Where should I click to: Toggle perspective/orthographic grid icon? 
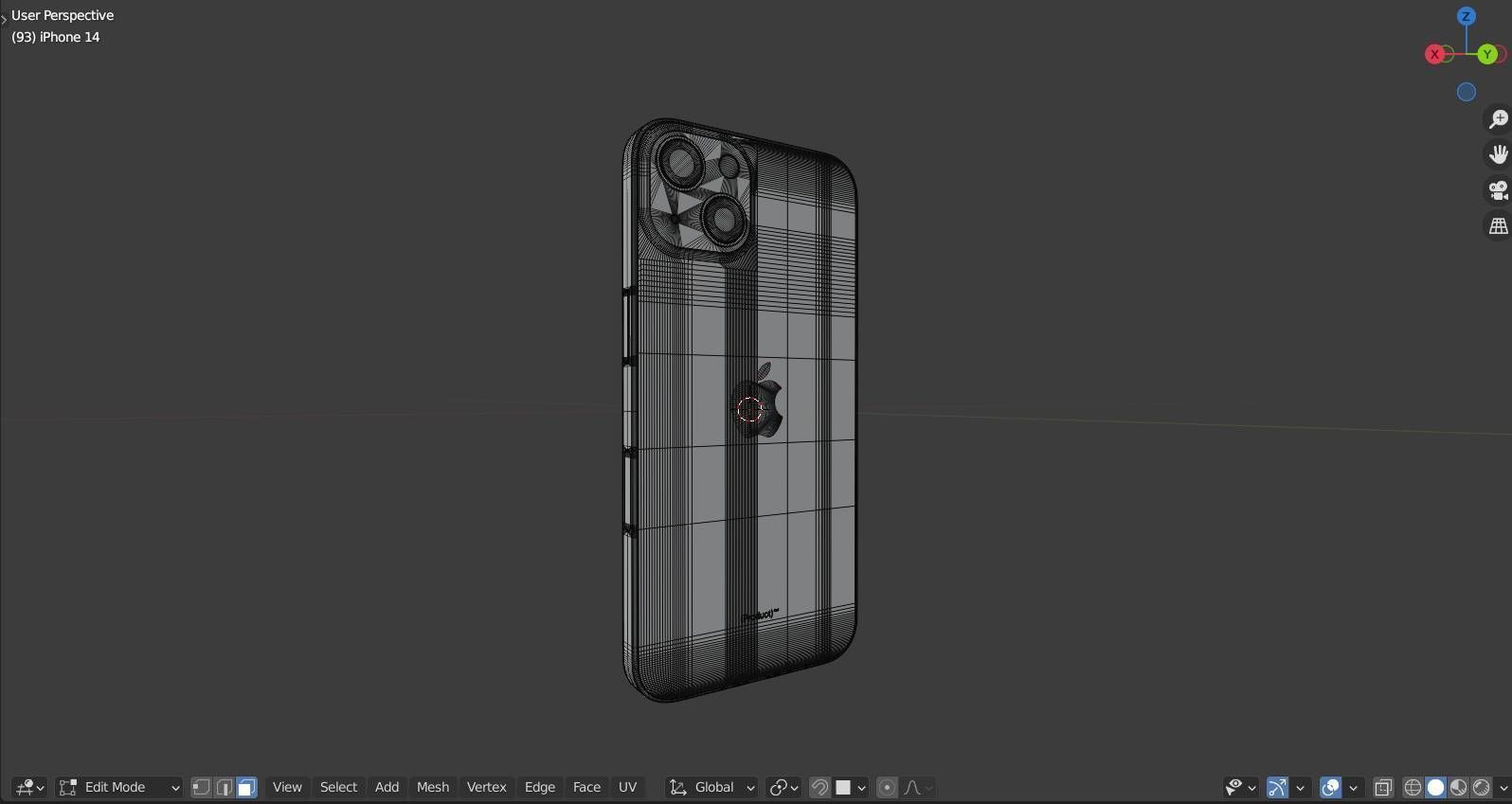tap(1498, 226)
